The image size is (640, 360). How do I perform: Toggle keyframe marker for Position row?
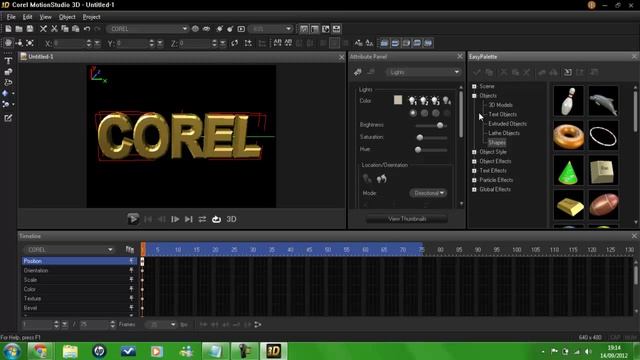tap(131, 261)
